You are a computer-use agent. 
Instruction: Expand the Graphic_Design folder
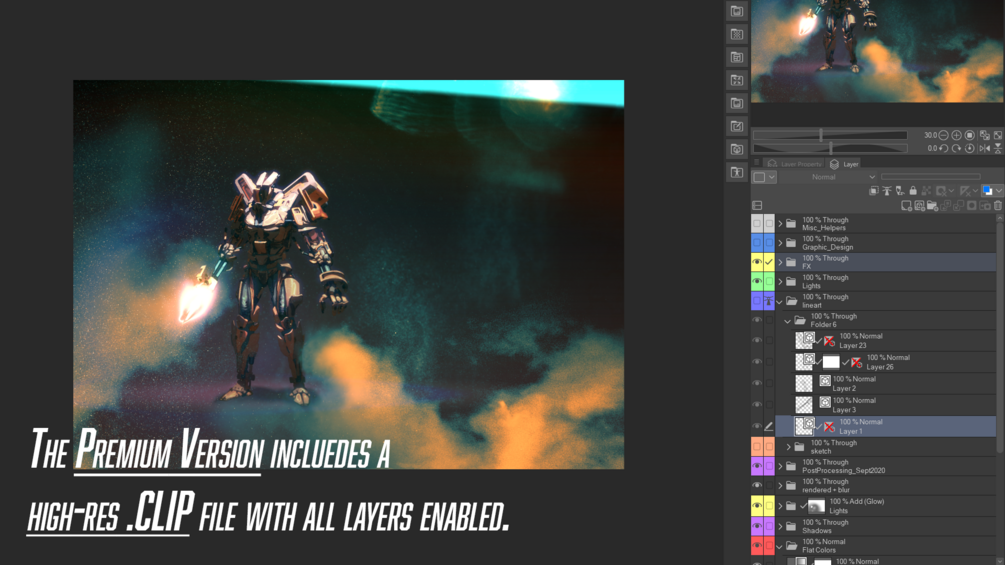click(780, 243)
